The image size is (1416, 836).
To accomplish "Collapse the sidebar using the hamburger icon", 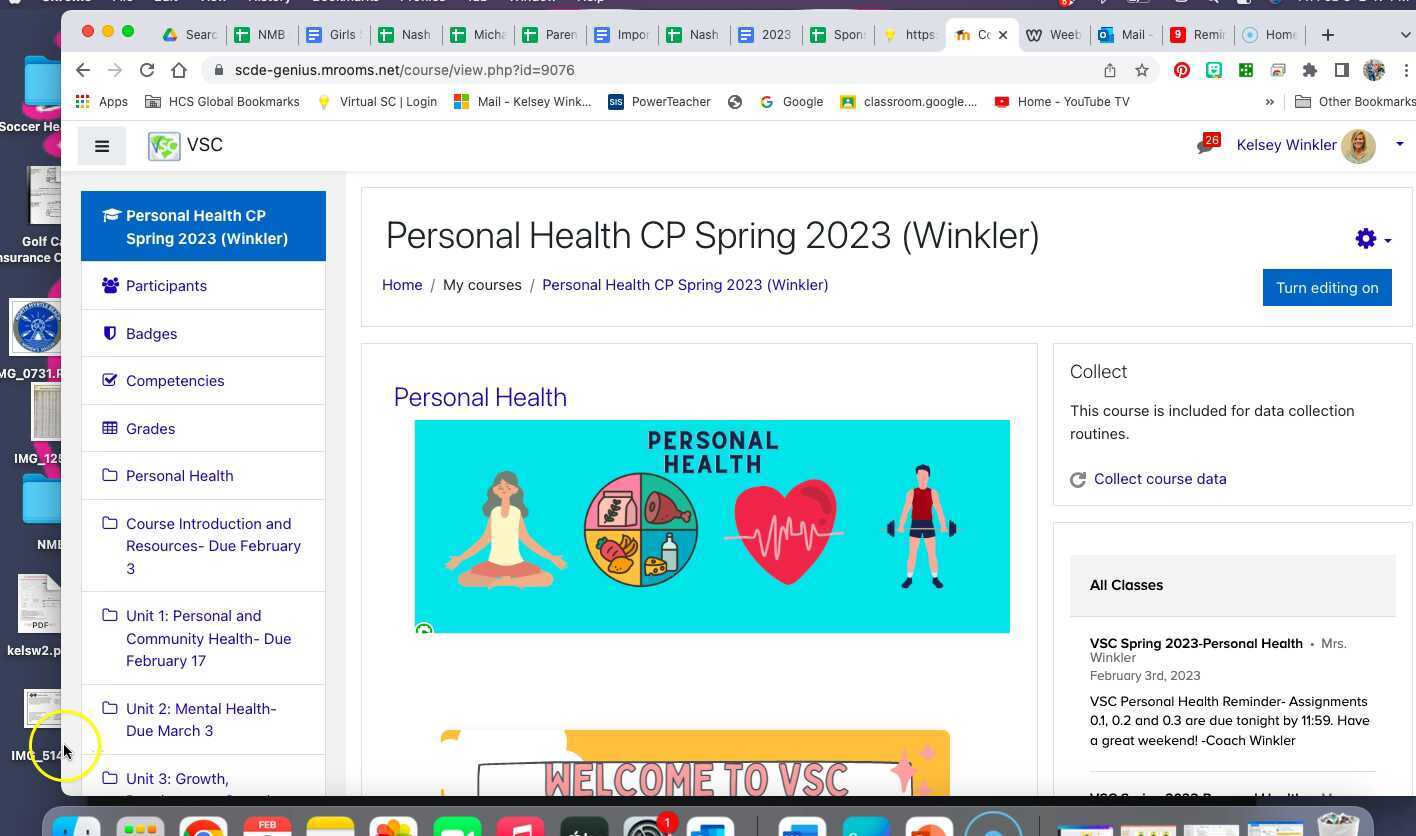I will click(101, 146).
